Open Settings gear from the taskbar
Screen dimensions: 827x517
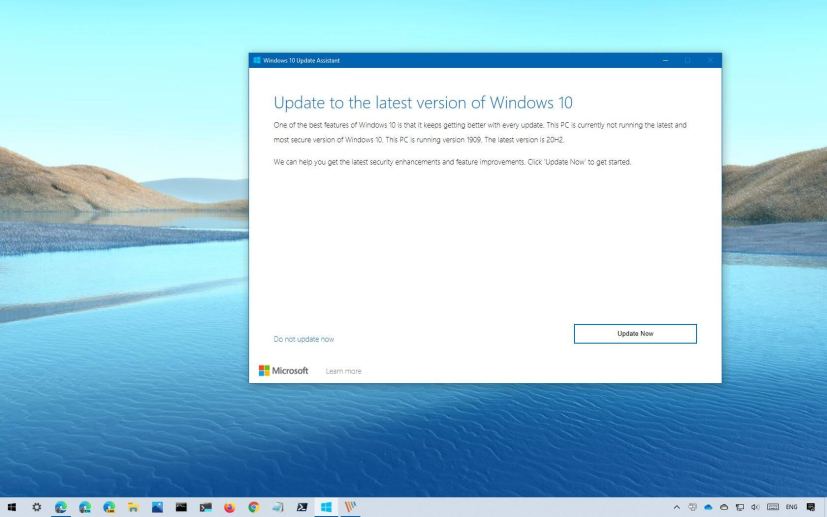pyautogui.click(x=36, y=507)
